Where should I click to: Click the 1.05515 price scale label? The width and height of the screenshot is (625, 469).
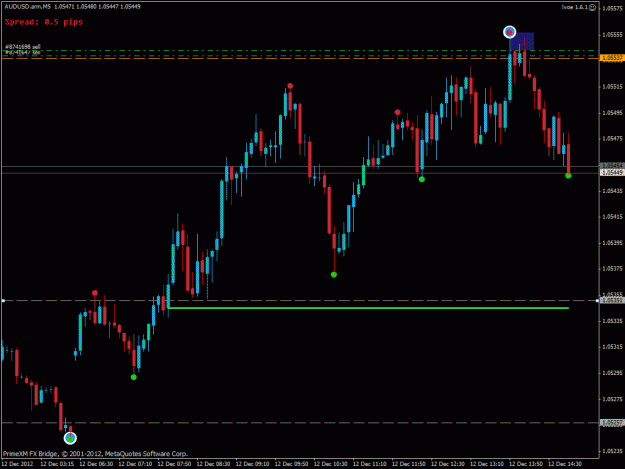coord(612,86)
